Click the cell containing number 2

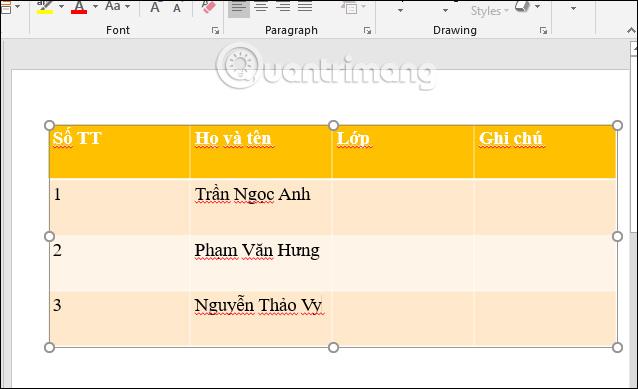pyautogui.click(x=119, y=263)
